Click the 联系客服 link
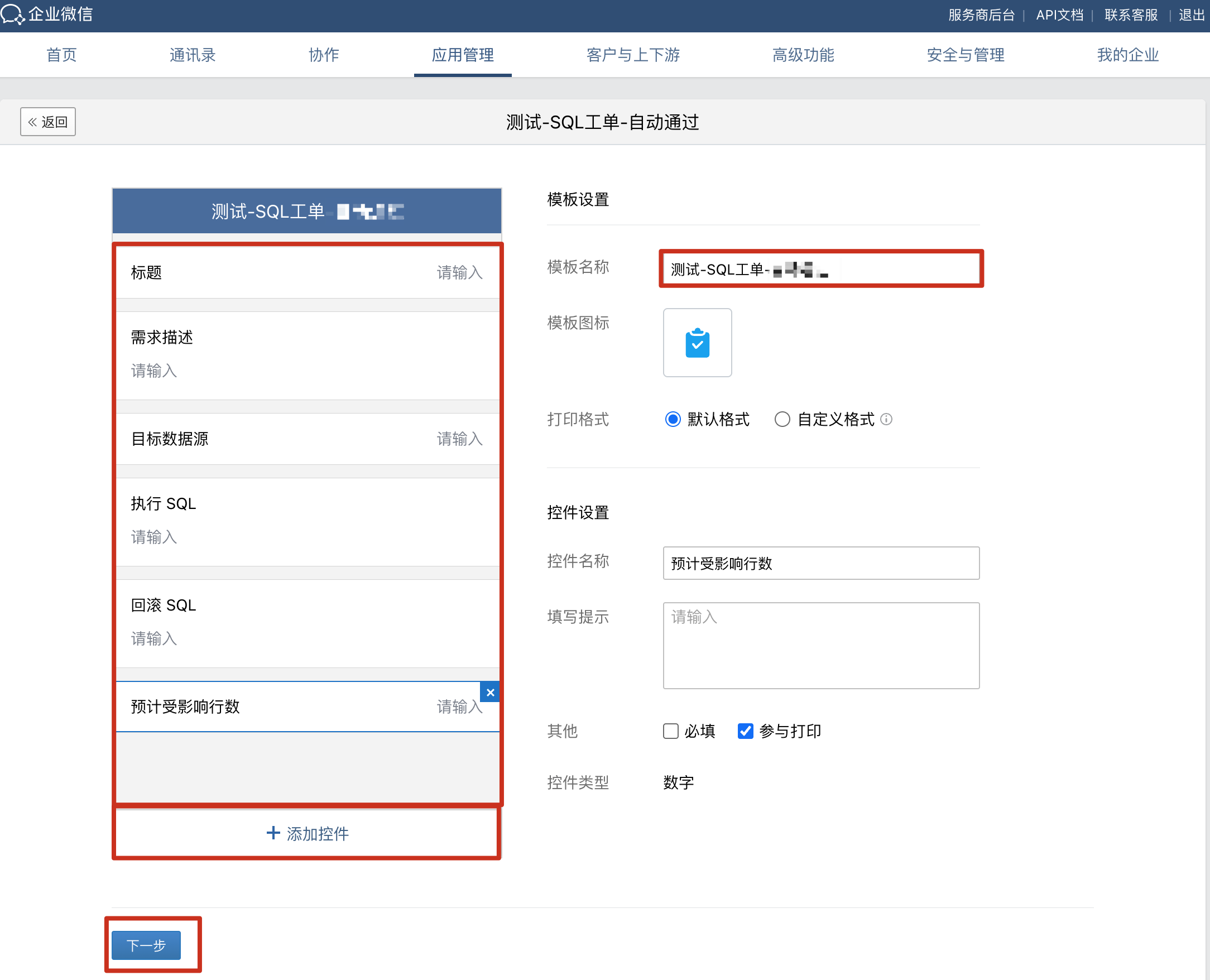 1131,15
